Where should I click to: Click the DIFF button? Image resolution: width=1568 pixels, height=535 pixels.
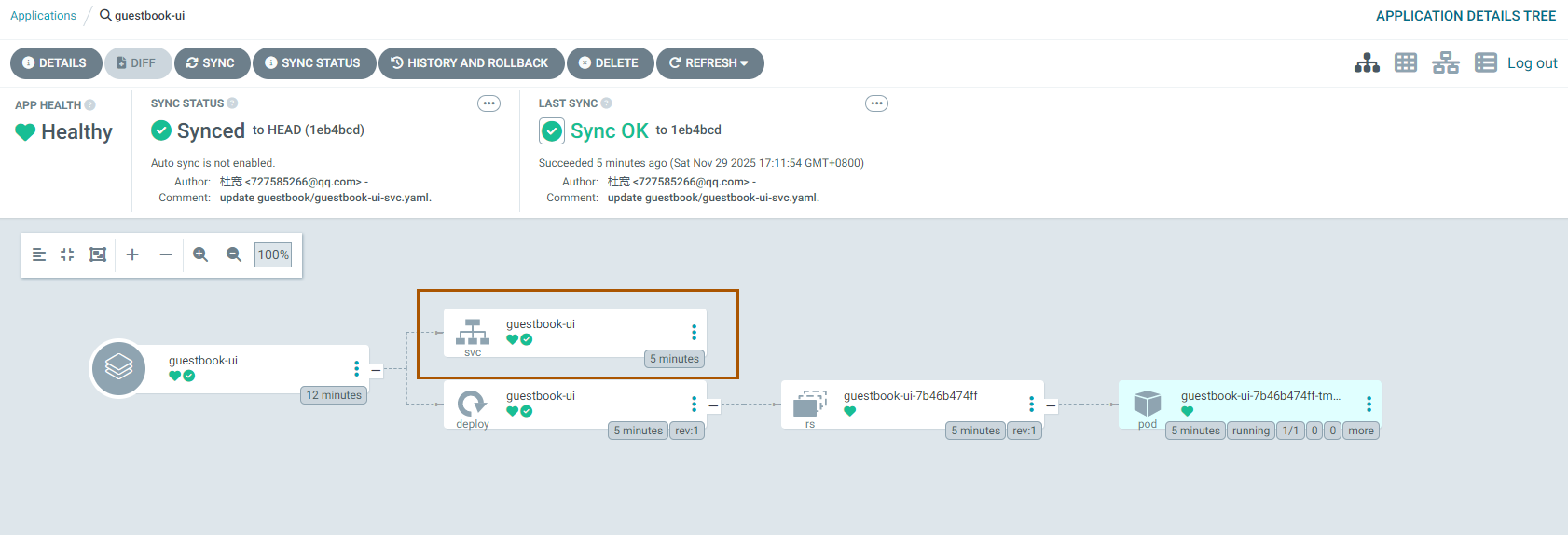(138, 63)
